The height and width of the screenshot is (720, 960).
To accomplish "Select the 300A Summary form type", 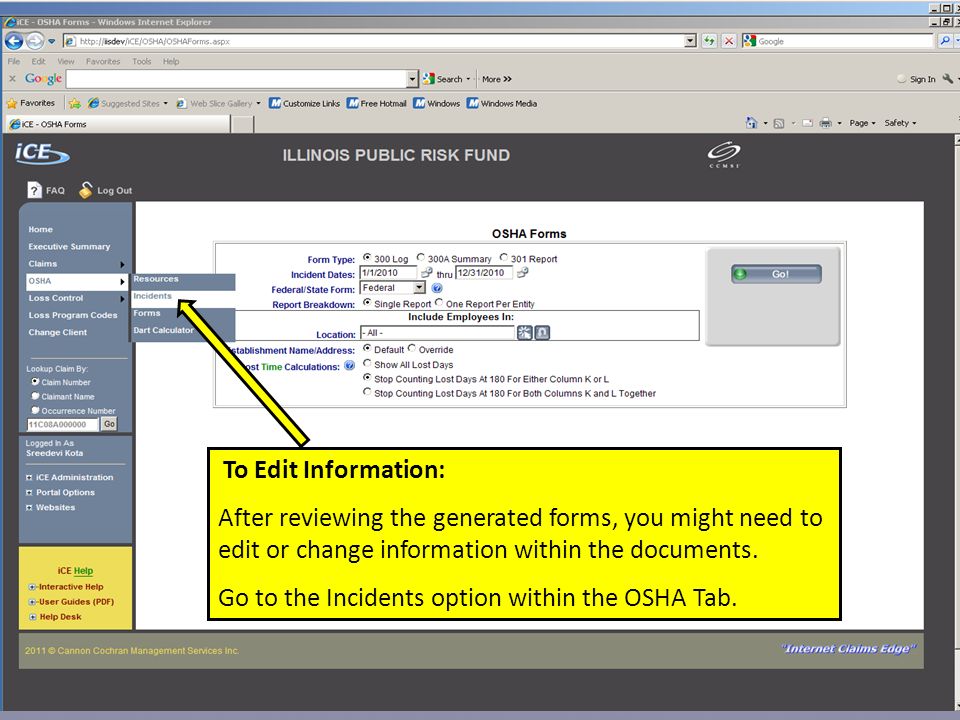I will 421,257.
